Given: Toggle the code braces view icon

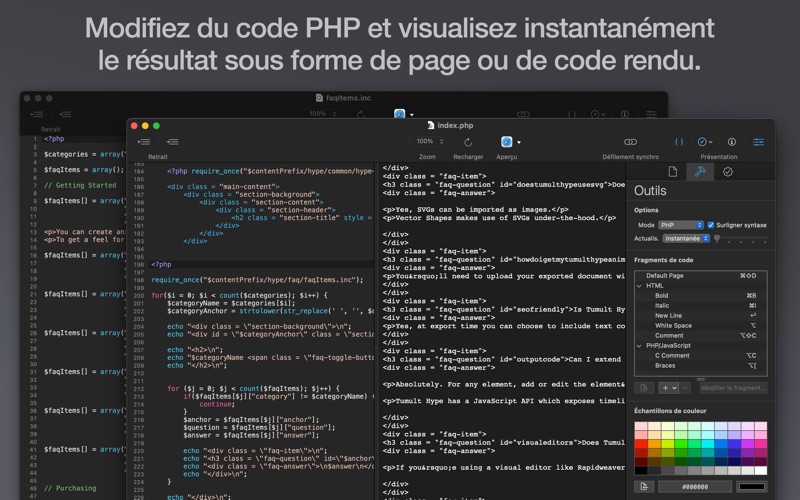Looking at the screenshot, I should 679,142.
